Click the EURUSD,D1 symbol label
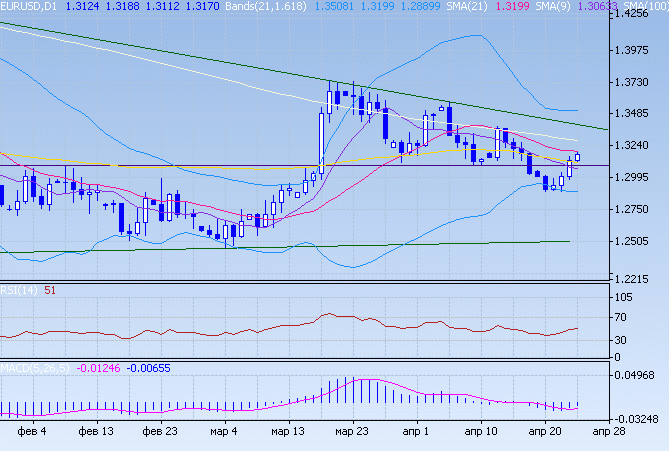Screen dimensions: 669x451 29,8
